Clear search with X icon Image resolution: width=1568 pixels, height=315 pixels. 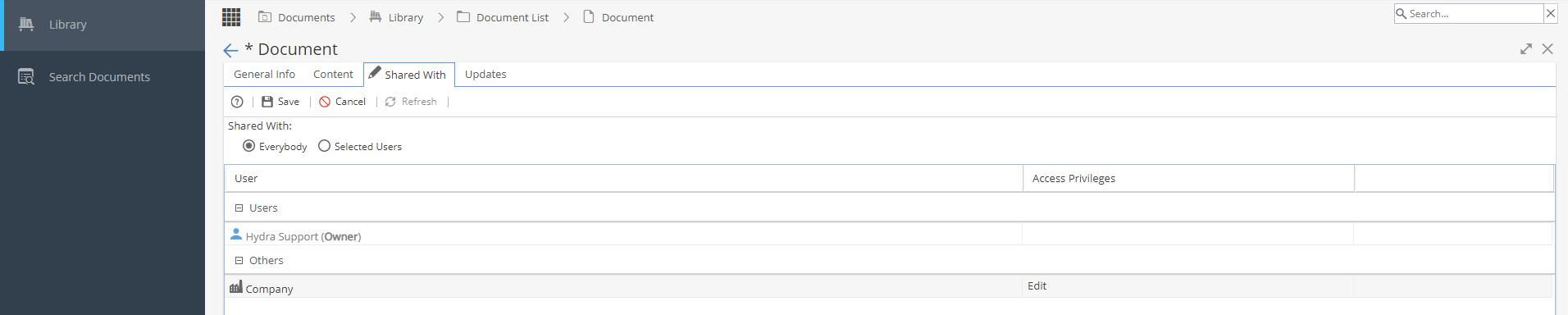coord(1550,13)
